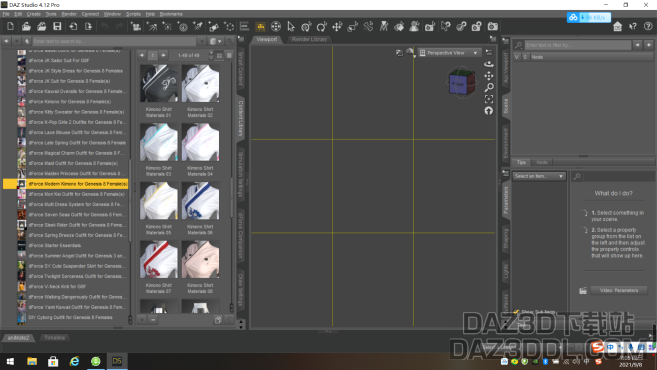Toggle the S selectable column header
The image size is (657, 370).
pos(525,57)
